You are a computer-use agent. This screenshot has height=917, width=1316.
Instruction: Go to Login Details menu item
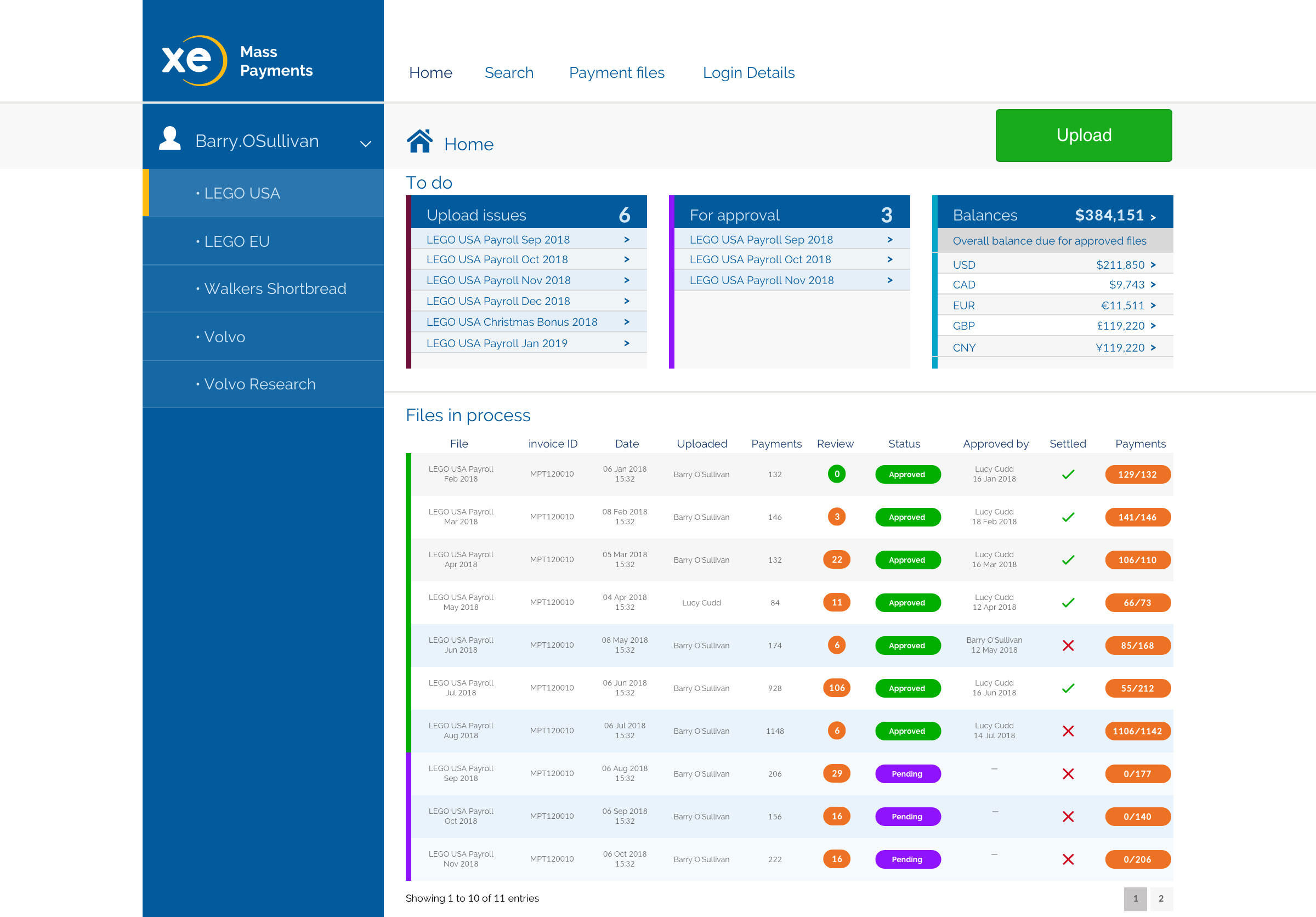click(748, 73)
